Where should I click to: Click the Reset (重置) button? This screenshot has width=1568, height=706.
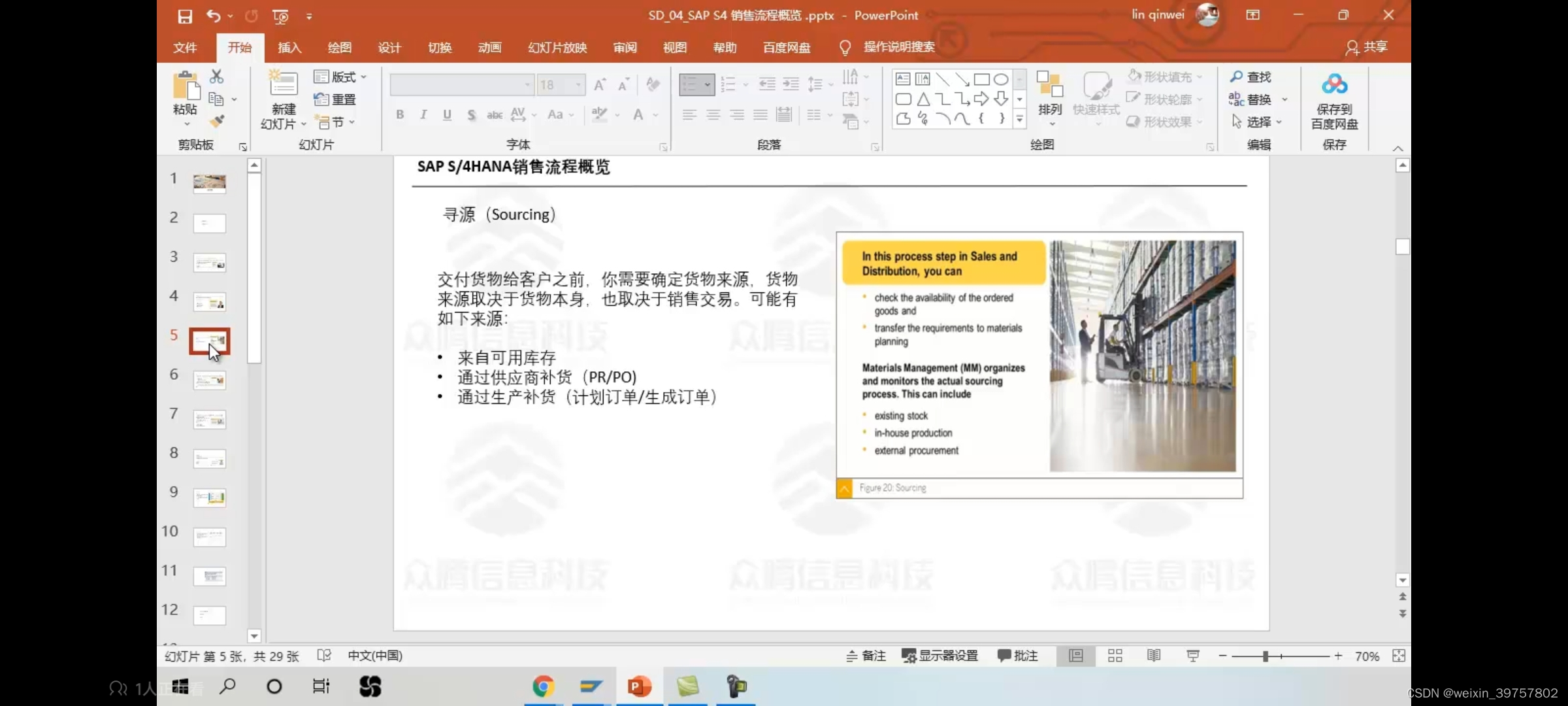coord(335,99)
